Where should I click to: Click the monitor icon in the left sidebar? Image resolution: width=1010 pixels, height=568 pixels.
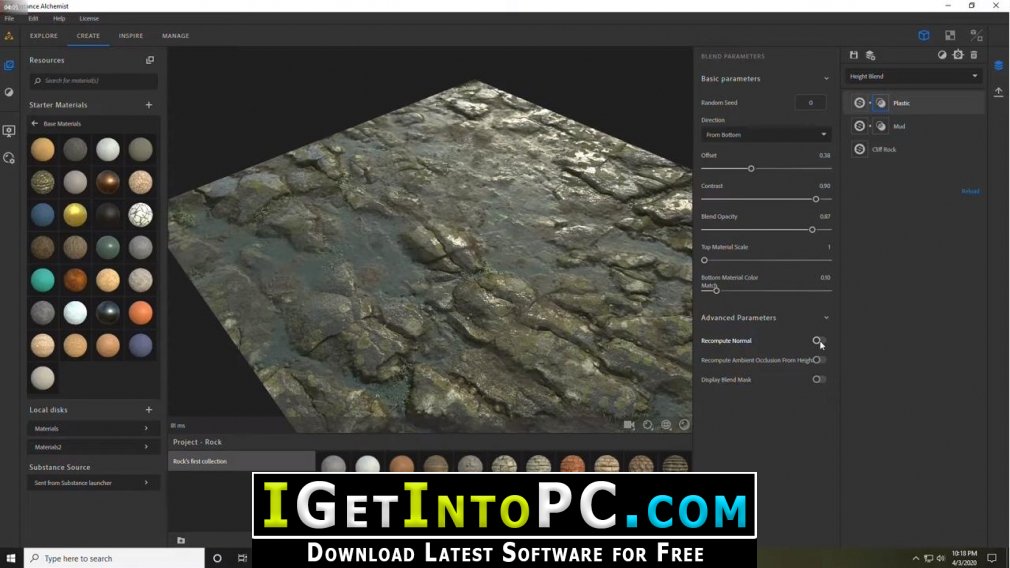[9, 131]
